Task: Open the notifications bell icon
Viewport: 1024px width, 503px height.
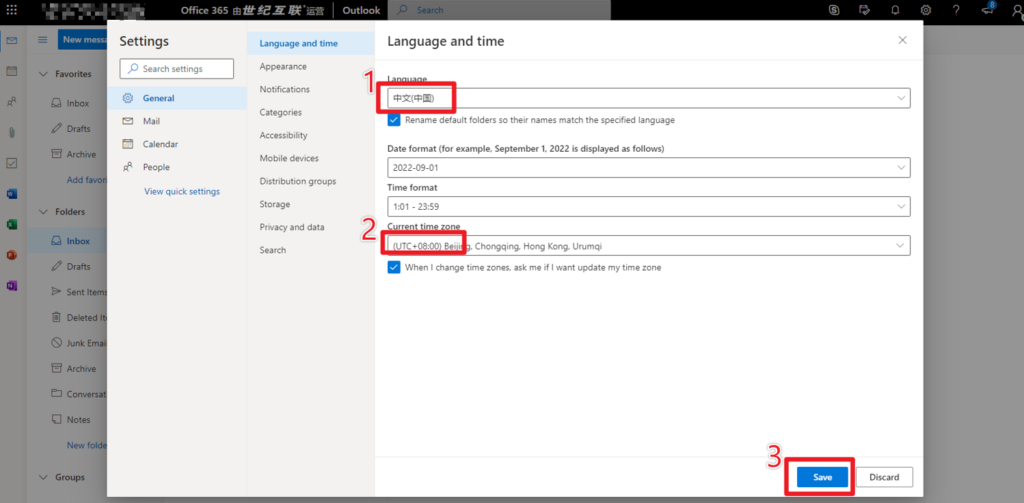Action: point(895,10)
